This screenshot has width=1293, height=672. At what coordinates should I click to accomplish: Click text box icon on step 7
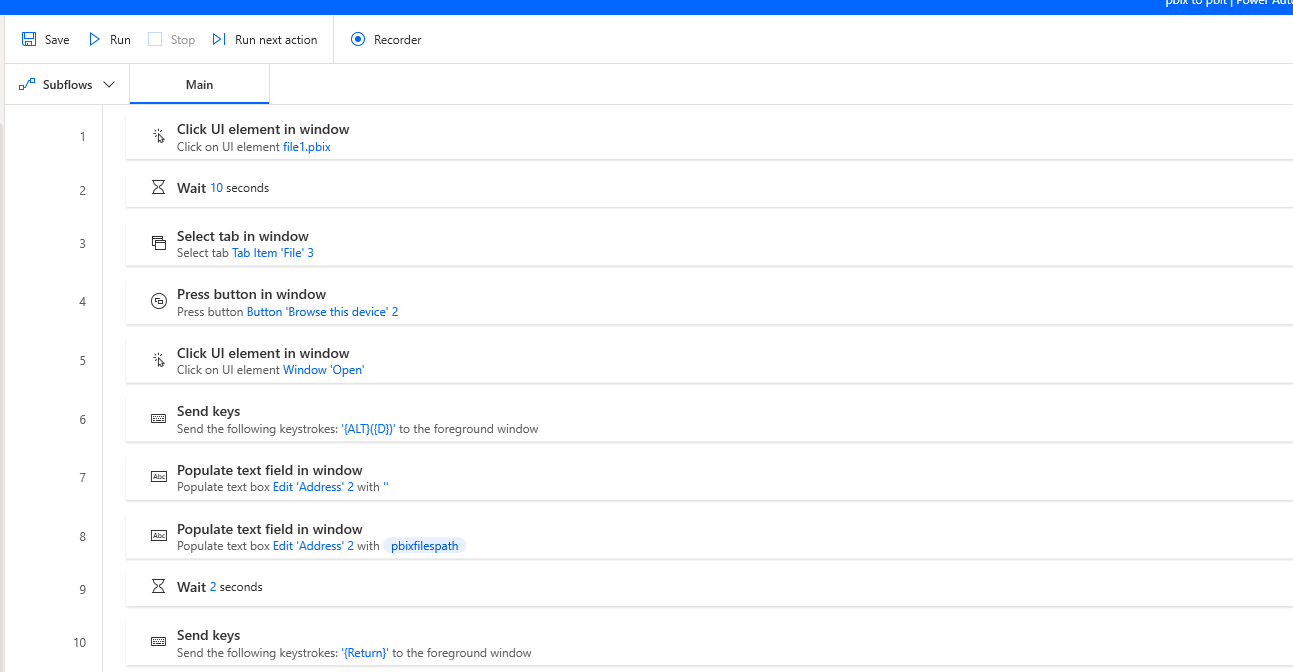(158, 477)
